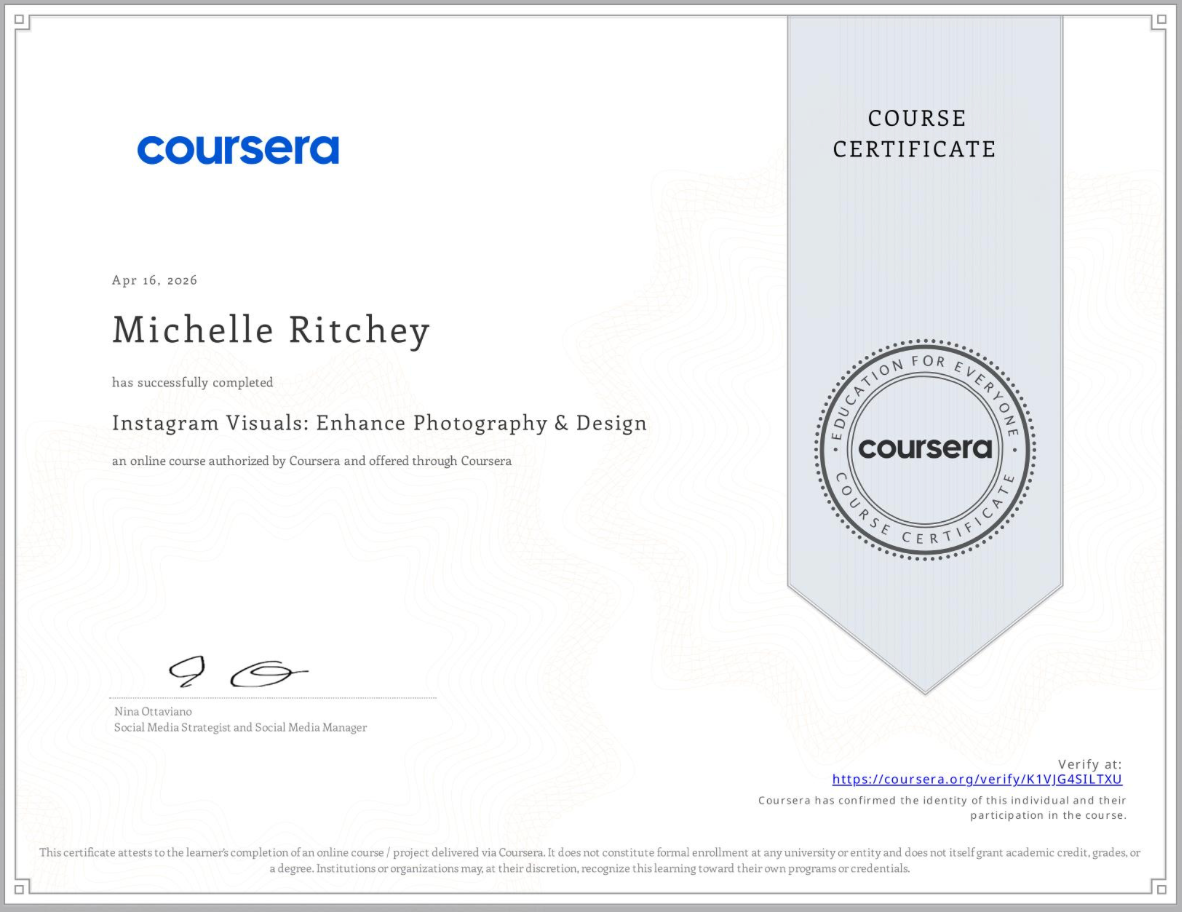Viewport: 1182px width, 912px height.
Task: Click the handwritten signature above Nina Ottaviano
Action: pyautogui.click(x=238, y=672)
